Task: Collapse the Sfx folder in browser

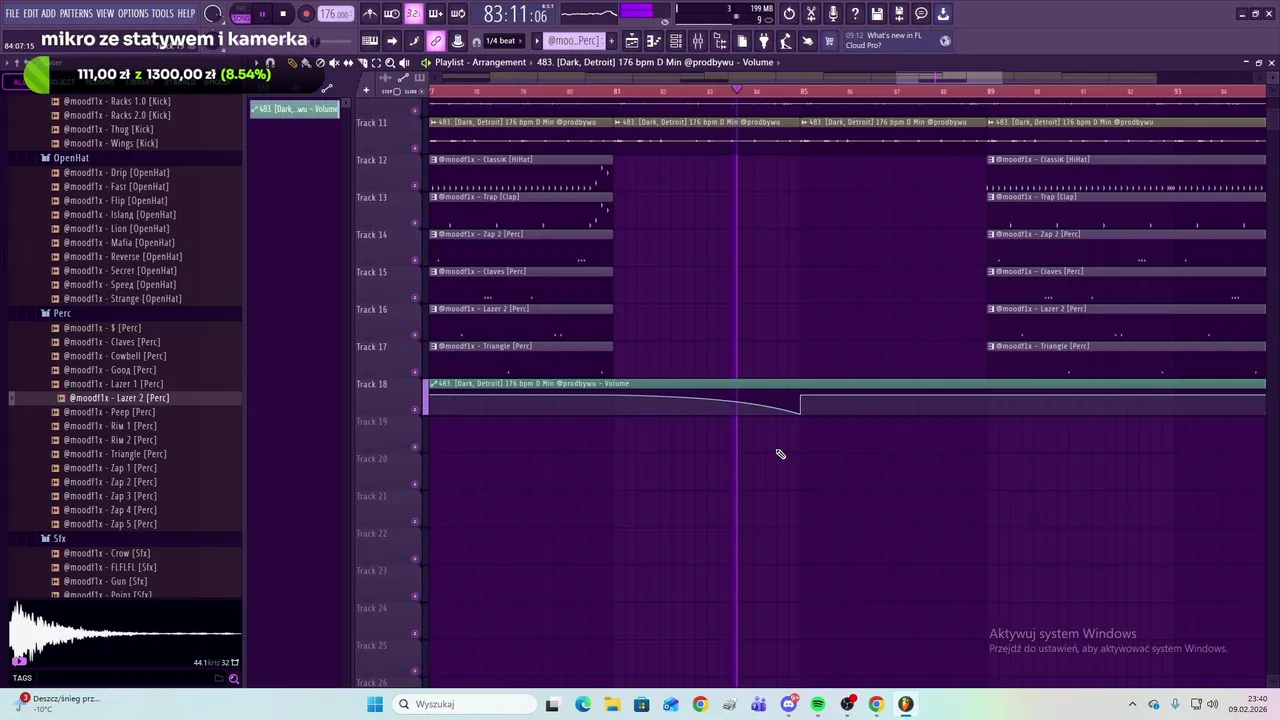Action: [x=59, y=538]
